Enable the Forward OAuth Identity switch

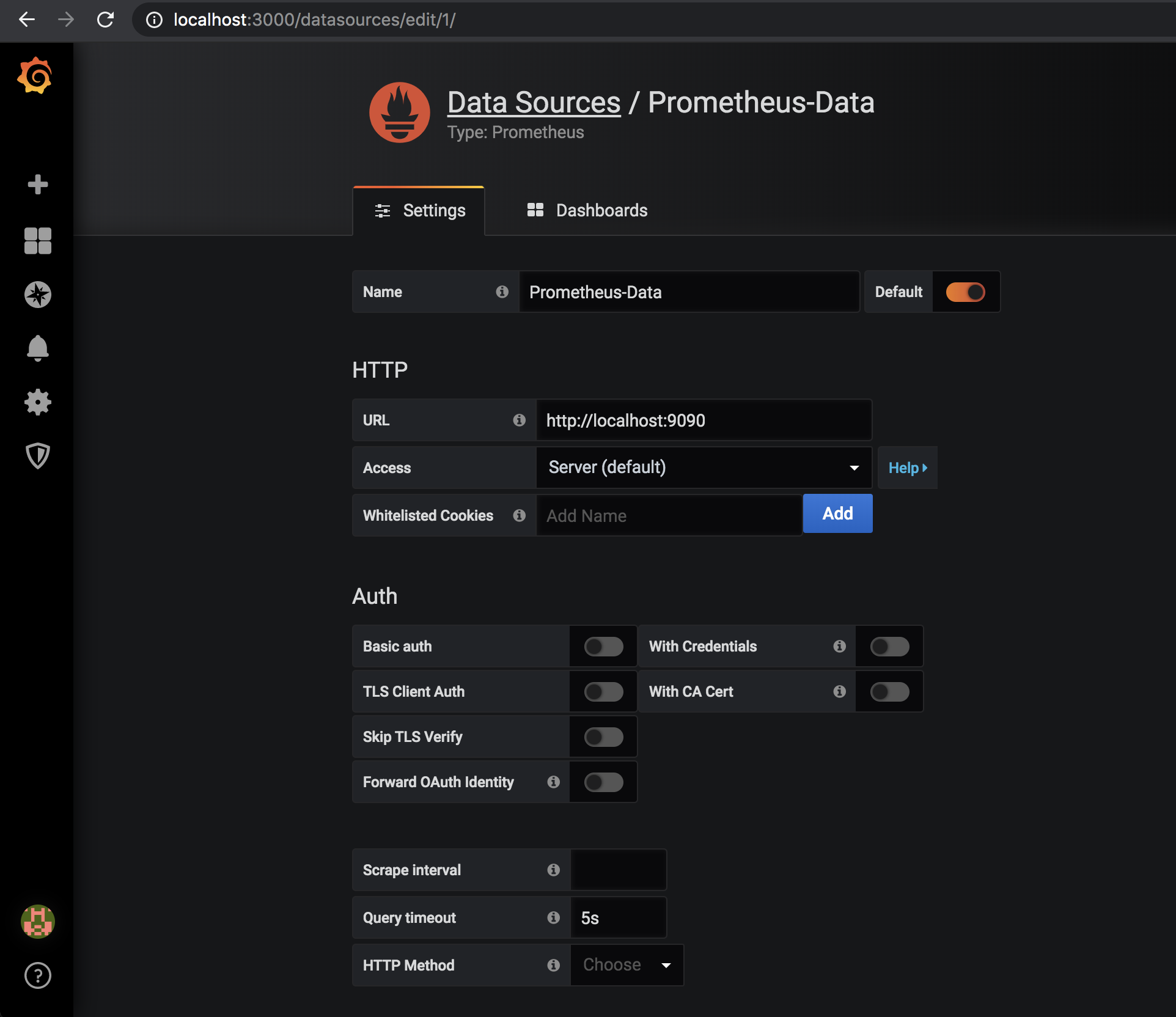tap(604, 782)
